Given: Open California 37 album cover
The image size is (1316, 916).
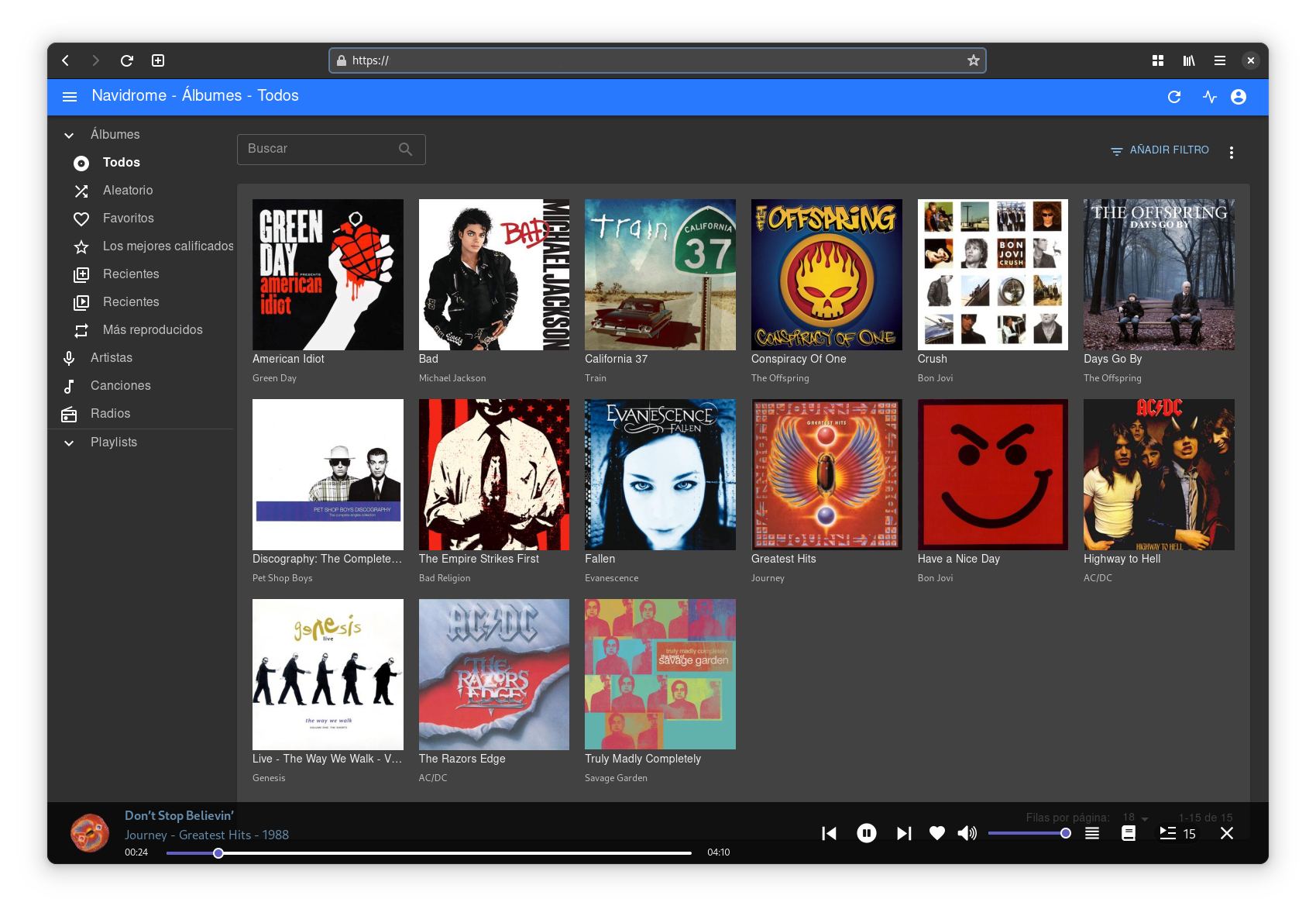Looking at the screenshot, I should [x=660, y=274].
